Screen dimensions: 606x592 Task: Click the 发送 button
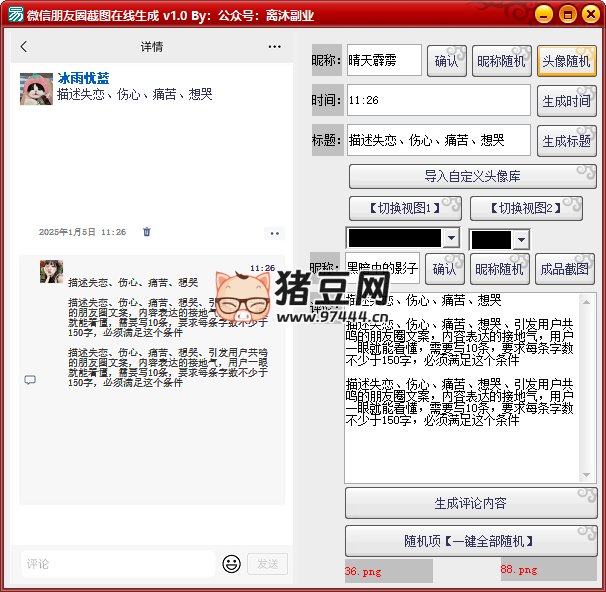click(267, 564)
